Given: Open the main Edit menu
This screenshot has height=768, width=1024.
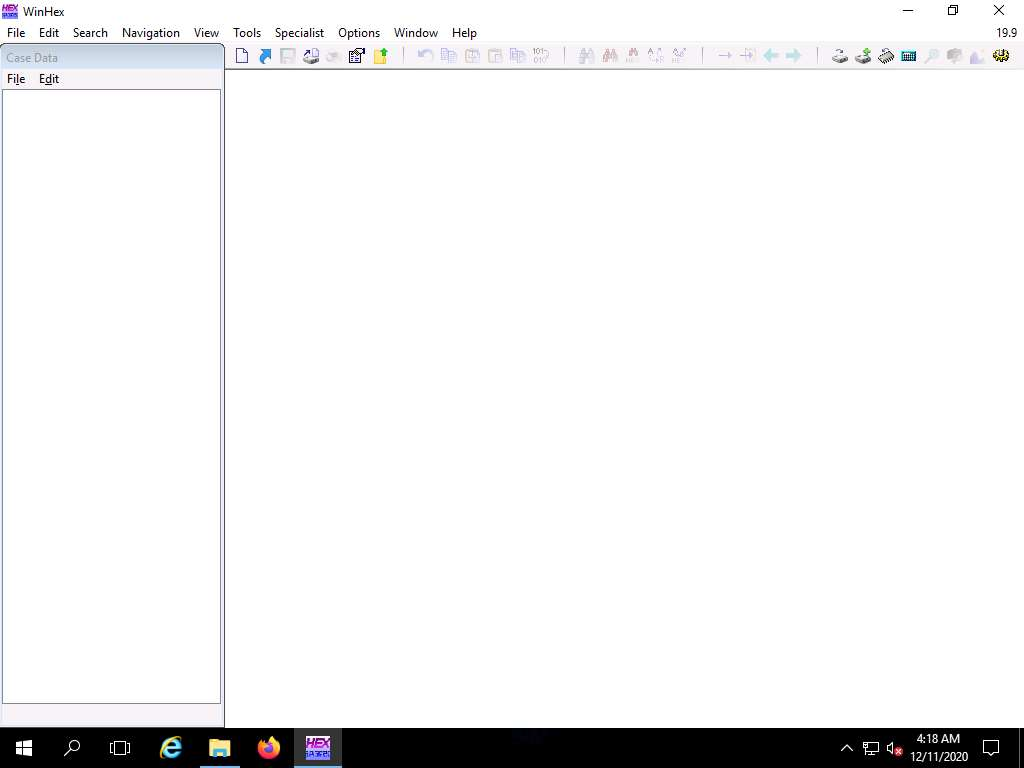Looking at the screenshot, I should 49,33.
